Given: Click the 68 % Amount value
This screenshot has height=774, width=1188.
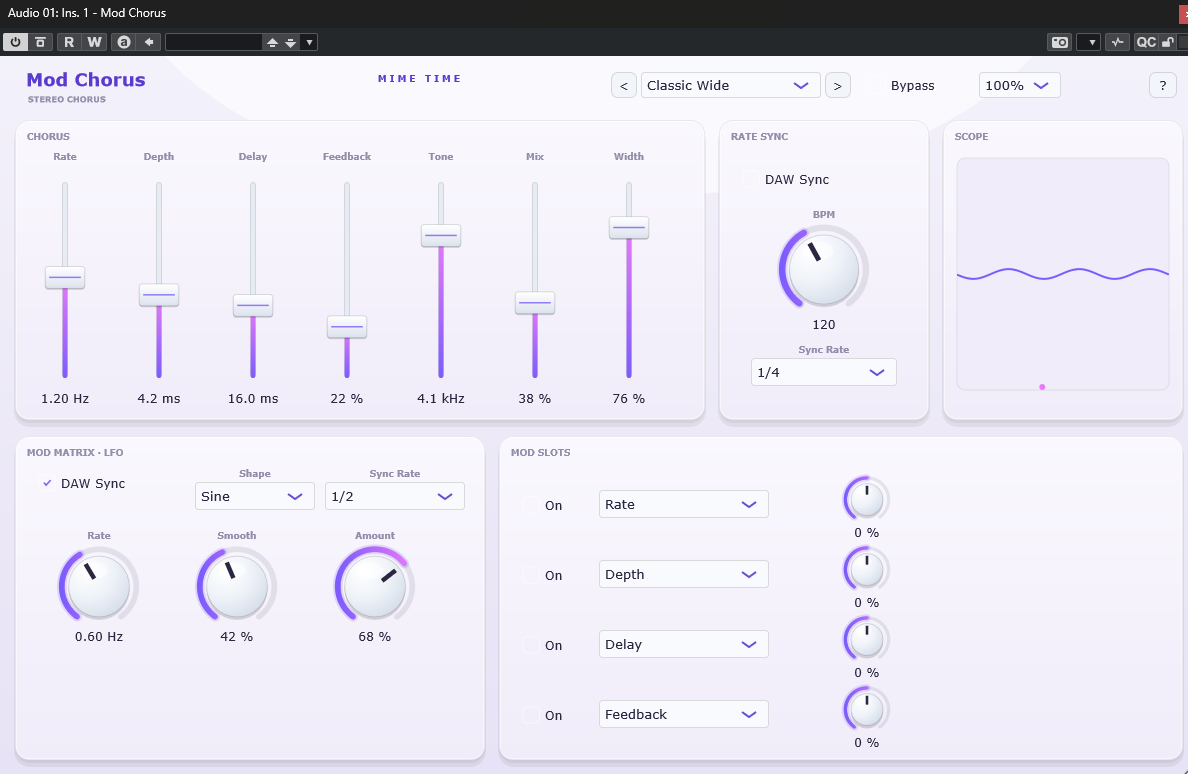Looking at the screenshot, I should coord(374,637).
